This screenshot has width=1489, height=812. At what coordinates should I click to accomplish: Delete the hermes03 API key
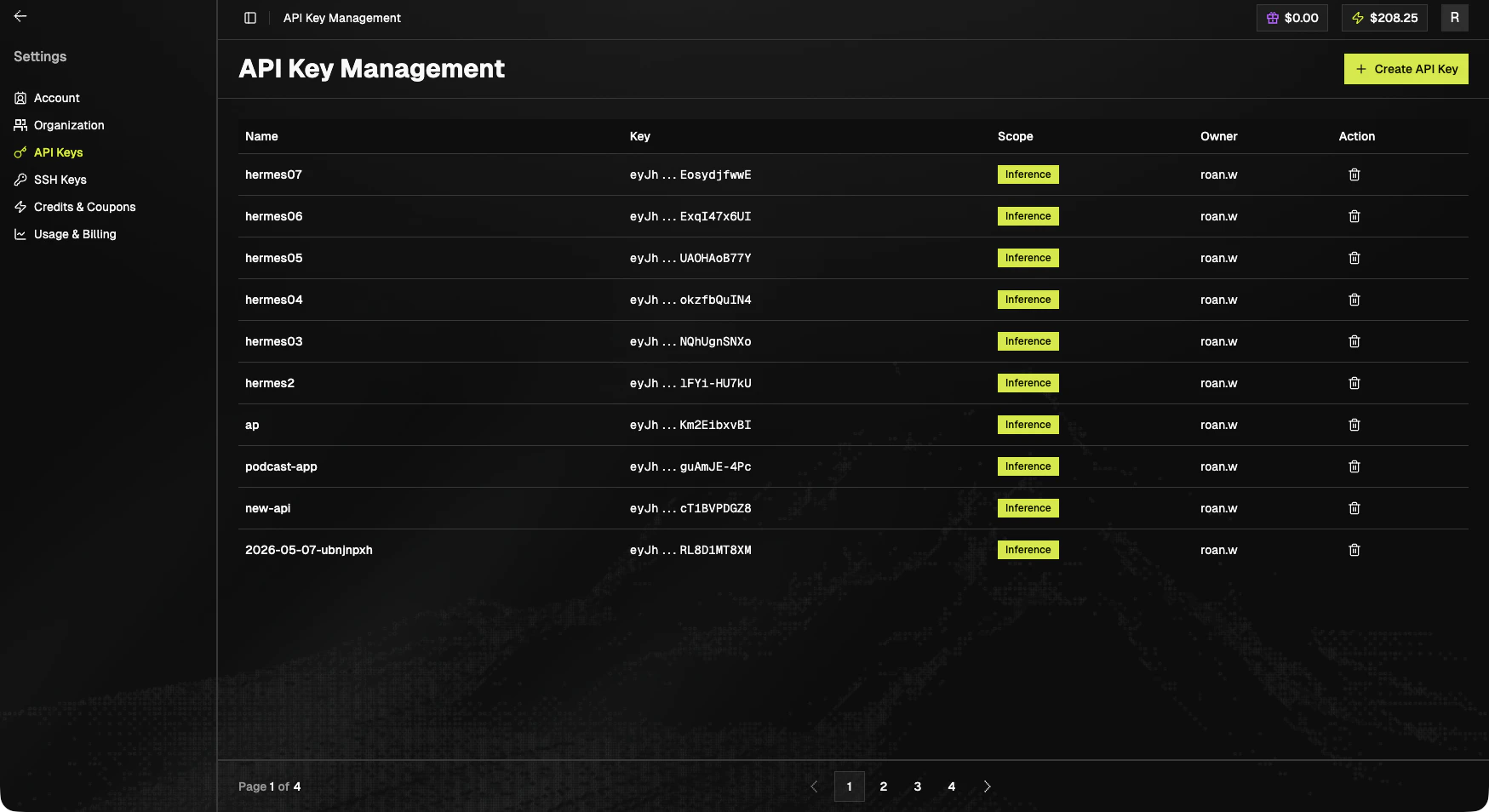1354,341
